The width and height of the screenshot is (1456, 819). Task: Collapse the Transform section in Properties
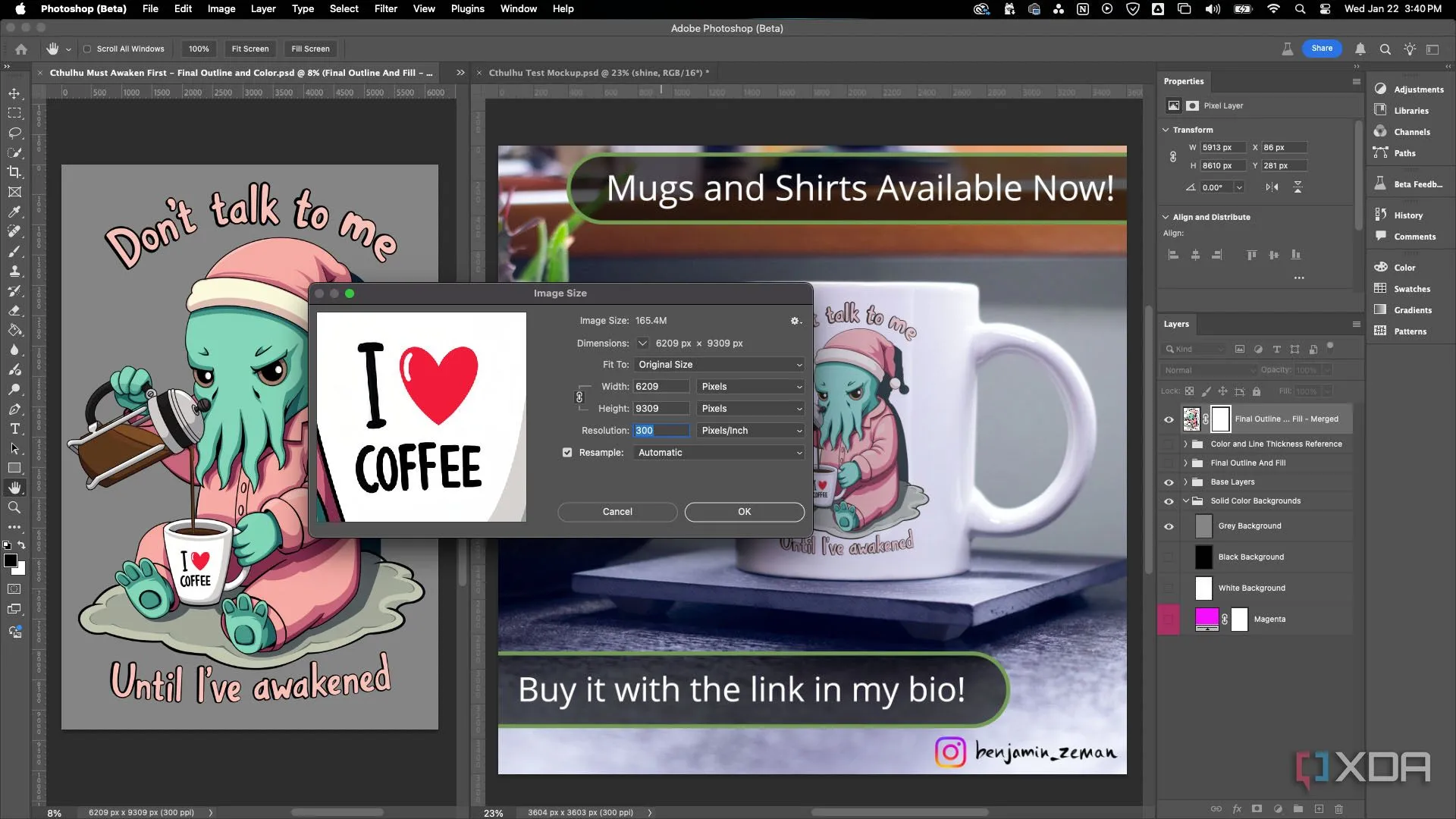[1166, 130]
